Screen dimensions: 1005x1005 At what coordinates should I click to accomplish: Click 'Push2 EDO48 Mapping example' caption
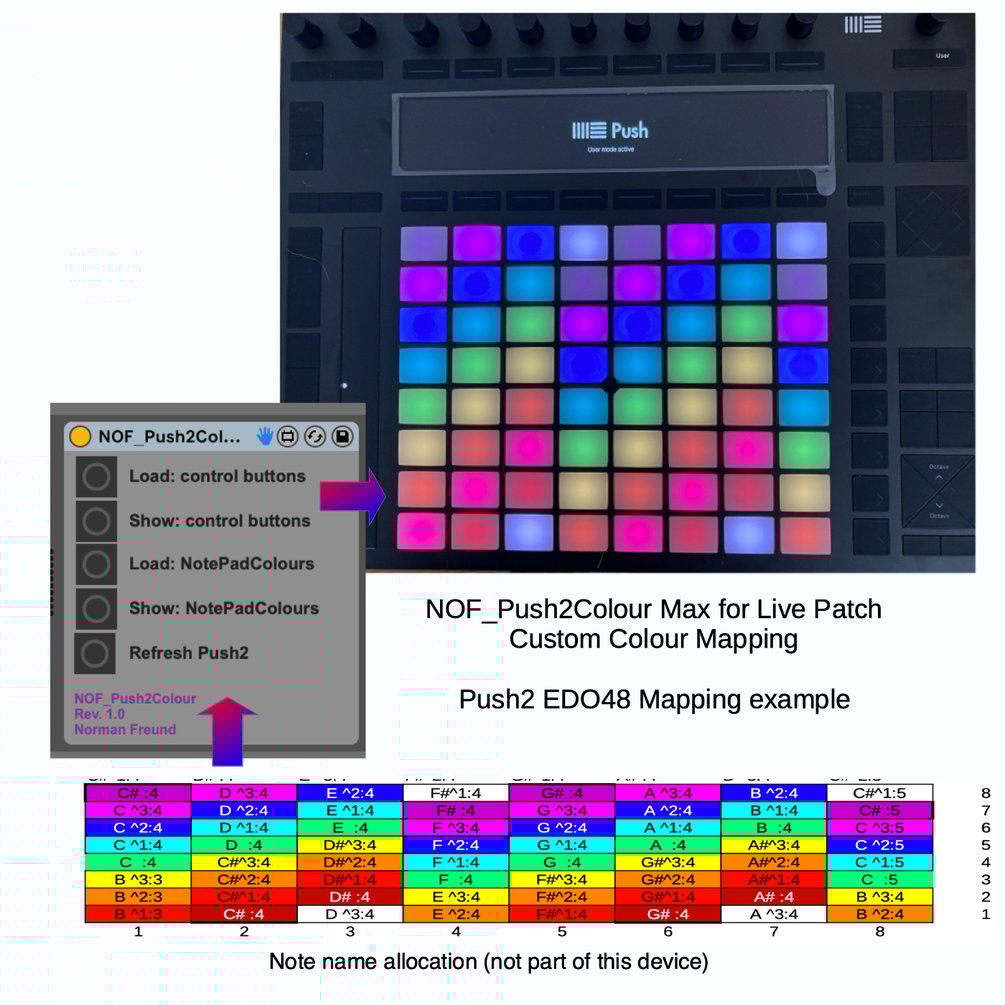[x=654, y=699]
